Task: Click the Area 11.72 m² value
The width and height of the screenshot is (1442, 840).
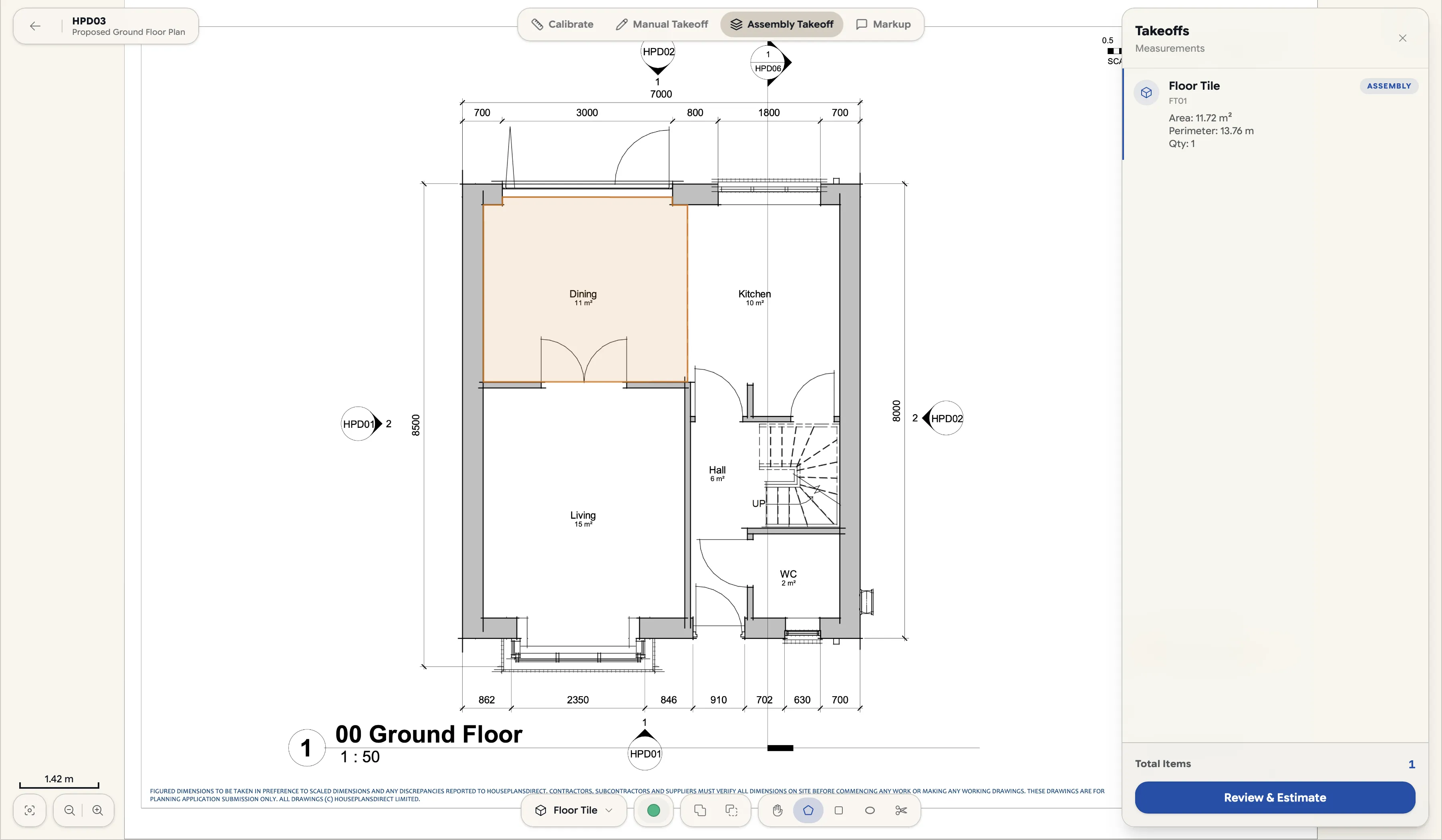Action: tap(1200, 118)
